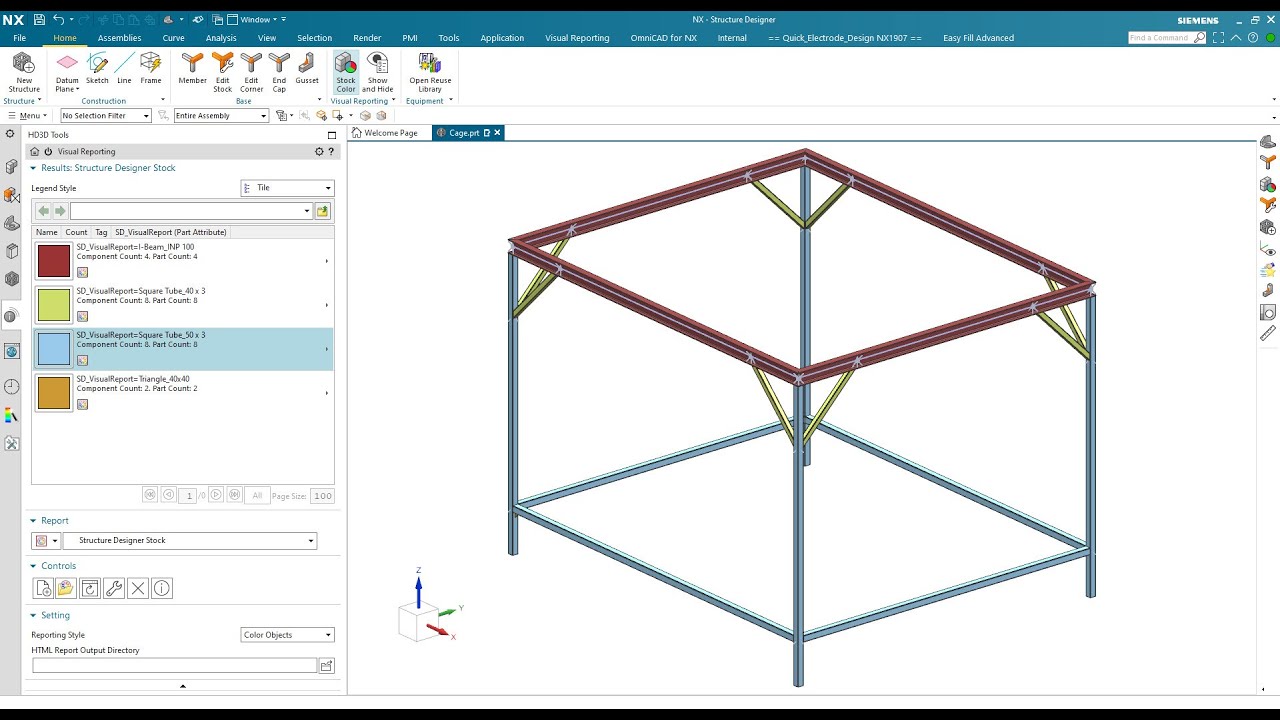Toggle Visual Reporting power button

47,151
